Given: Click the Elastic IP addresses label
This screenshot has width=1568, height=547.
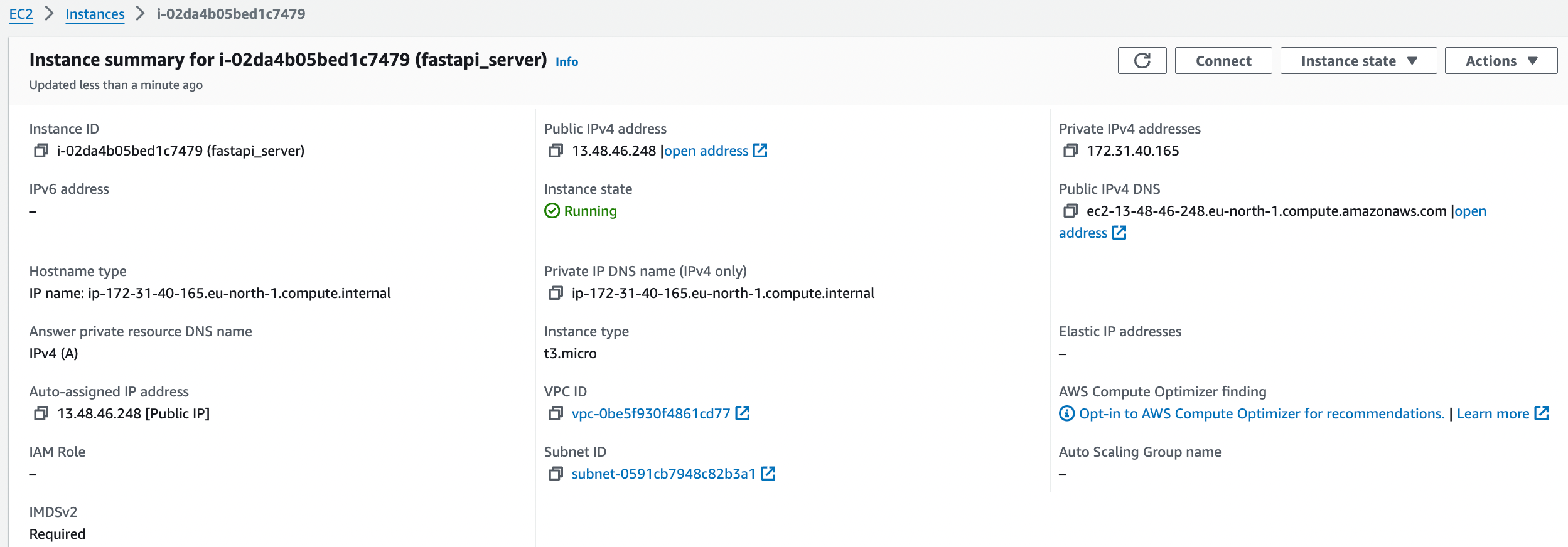Looking at the screenshot, I should click(x=1120, y=331).
